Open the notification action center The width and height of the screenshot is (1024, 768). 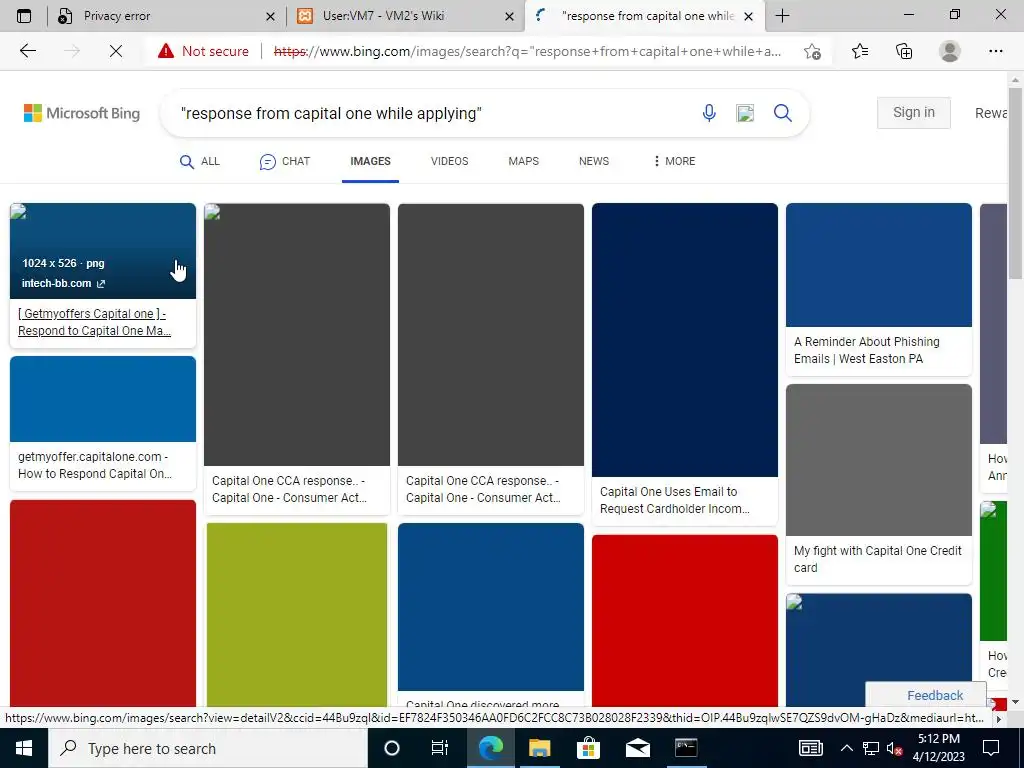(991, 748)
